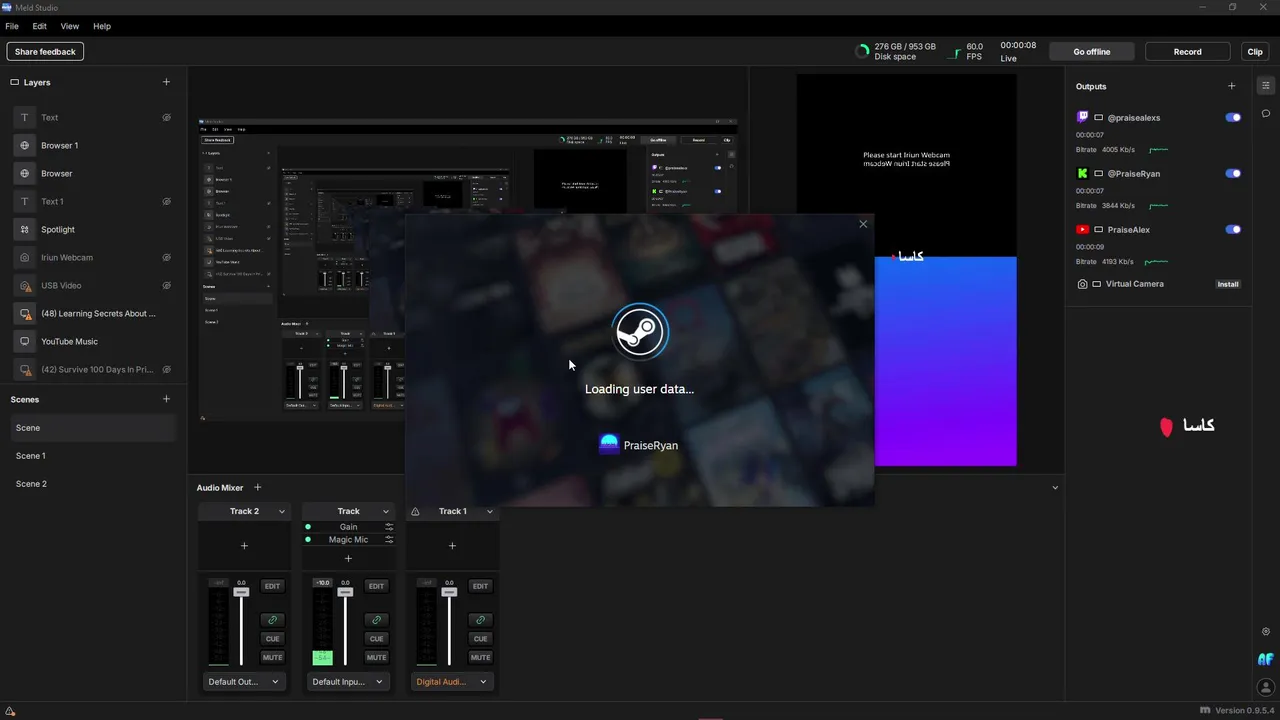Click the Virtual Camera icon
Viewport: 1280px width, 720px height.
pyautogui.click(x=1082, y=284)
